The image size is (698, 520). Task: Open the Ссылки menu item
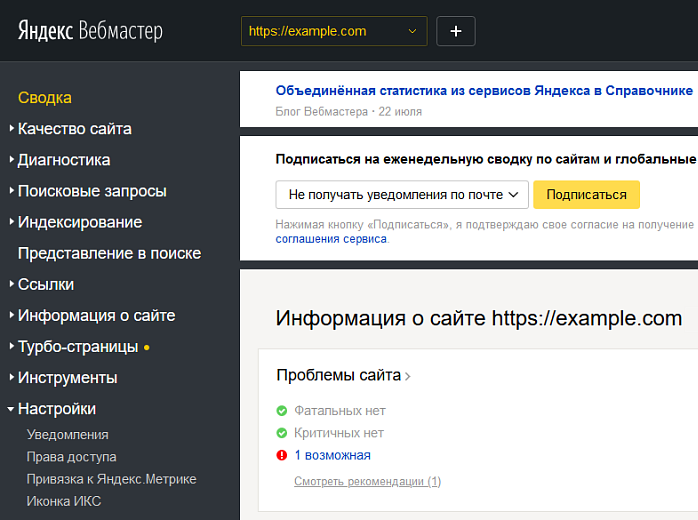[46, 284]
